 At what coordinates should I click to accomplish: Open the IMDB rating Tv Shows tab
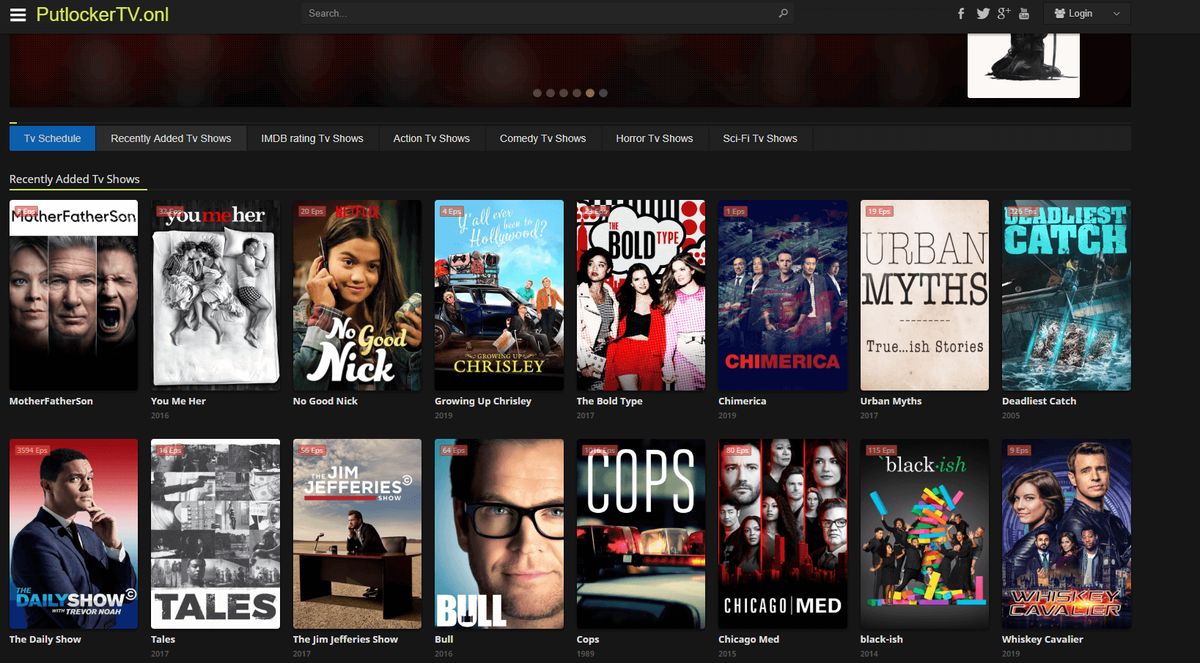tap(312, 138)
